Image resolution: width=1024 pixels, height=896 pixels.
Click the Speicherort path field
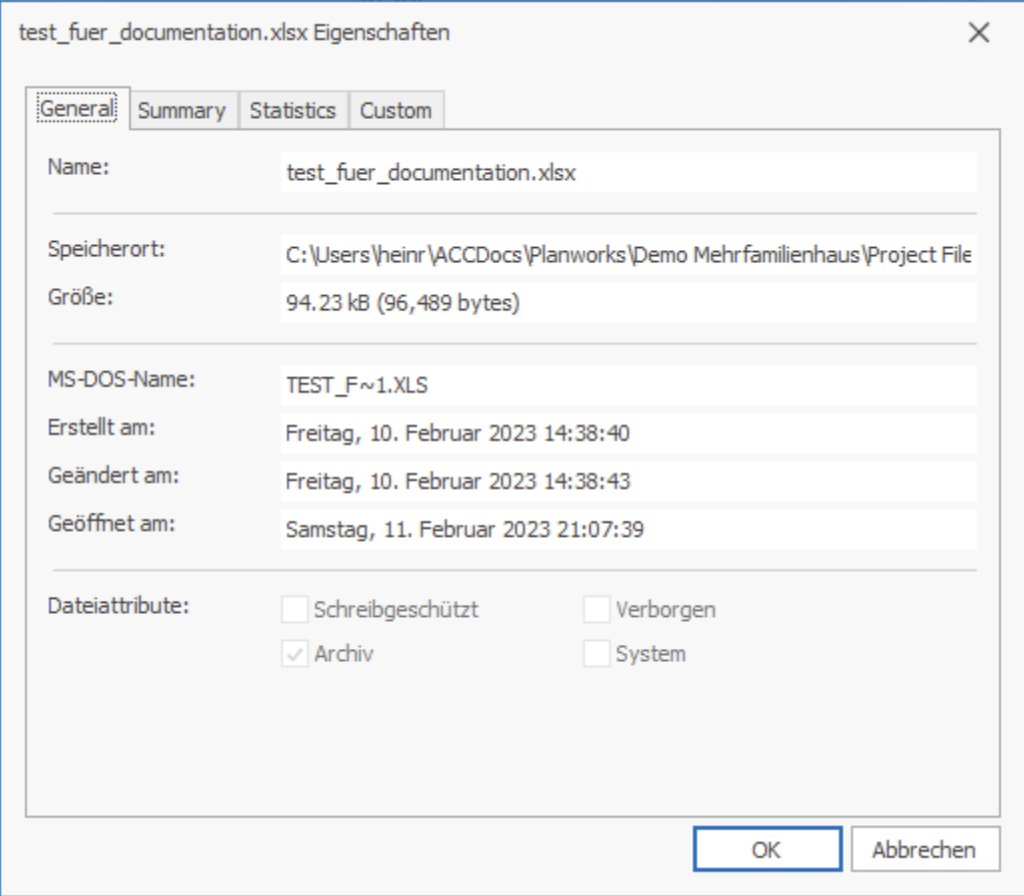point(628,254)
